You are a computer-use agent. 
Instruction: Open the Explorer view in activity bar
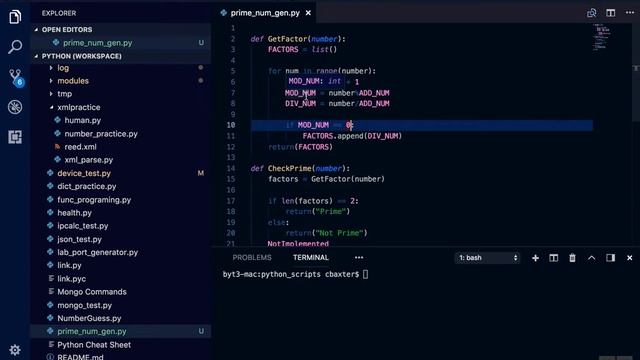15,17
